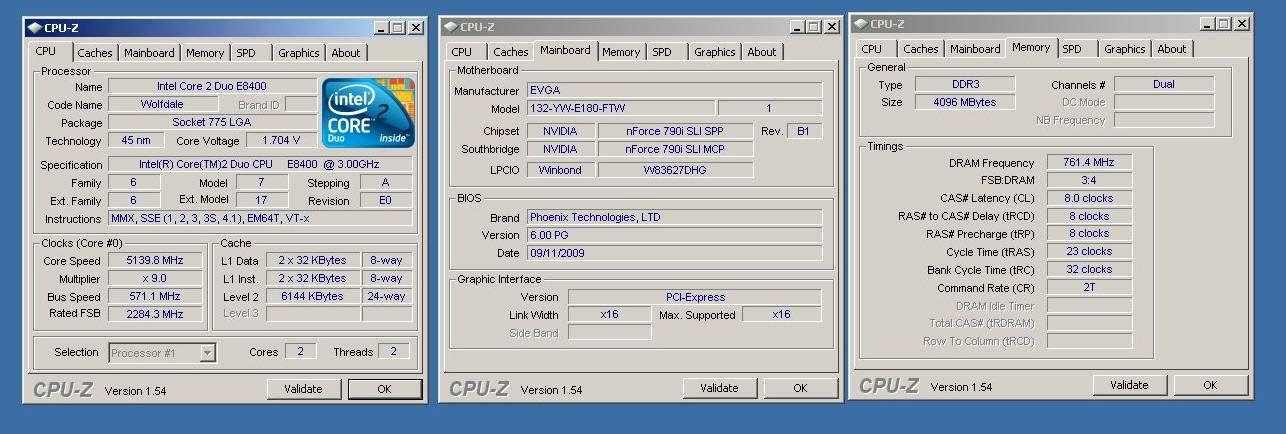
Task: Click the 761.4 MHz DRAM frequency value
Action: [x=1089, y=162]
